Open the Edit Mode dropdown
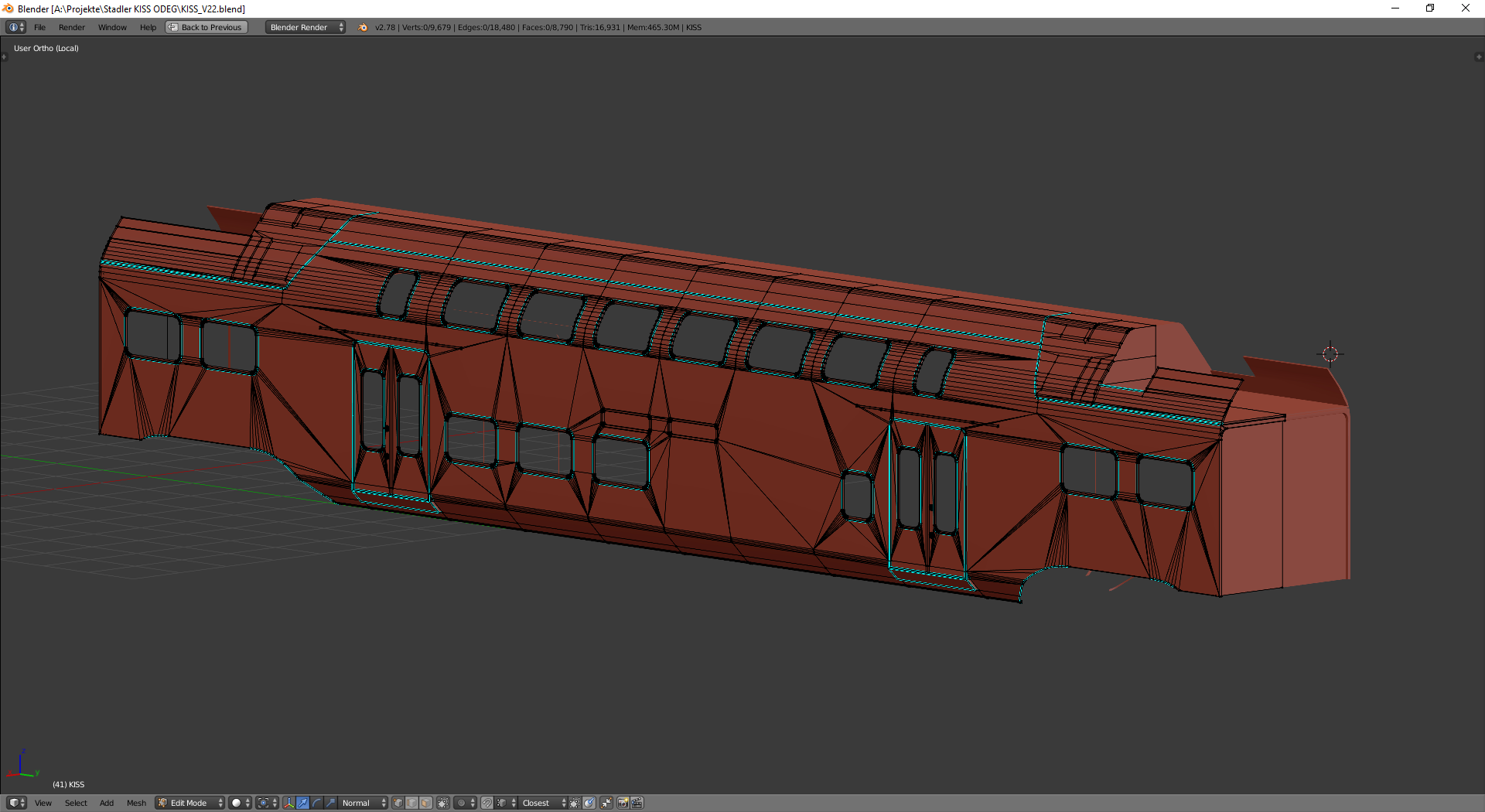Screen dimensions: 1485x812 pos(189,803)
